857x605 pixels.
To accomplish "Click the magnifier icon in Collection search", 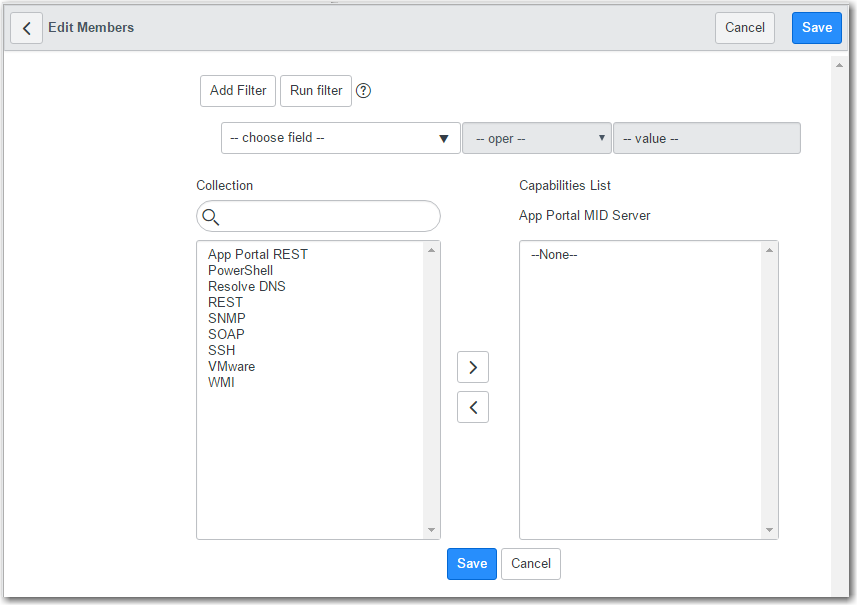I will click(210, 217).
